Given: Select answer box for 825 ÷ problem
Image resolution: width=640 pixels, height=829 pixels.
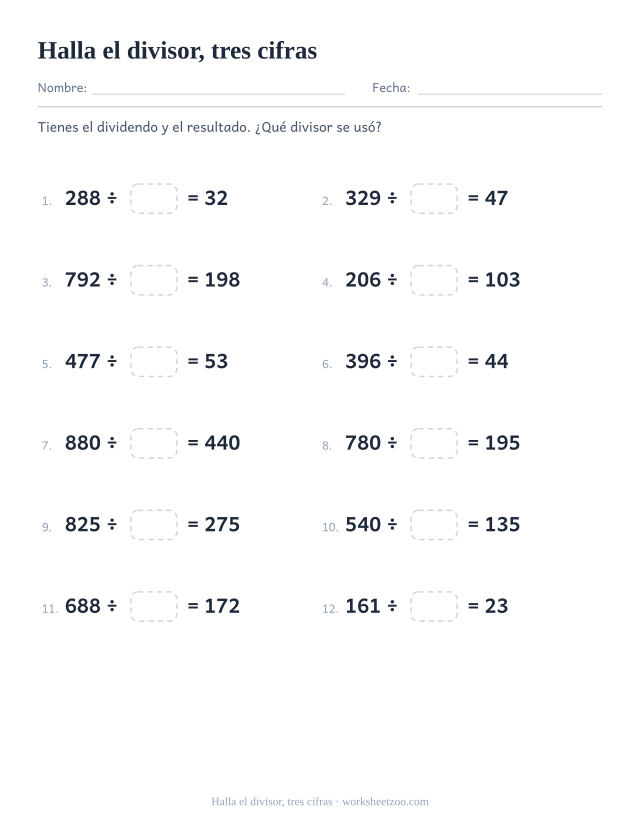Looking at the screenshot, I should pyautogui.click(x=154, y=525).
